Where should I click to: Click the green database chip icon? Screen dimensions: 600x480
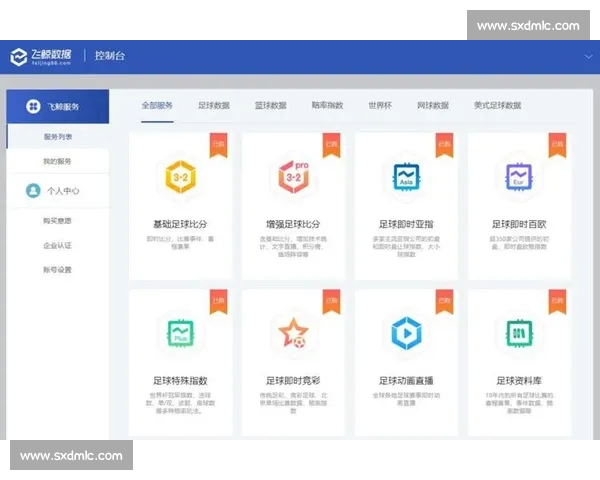tap(519, 333)
